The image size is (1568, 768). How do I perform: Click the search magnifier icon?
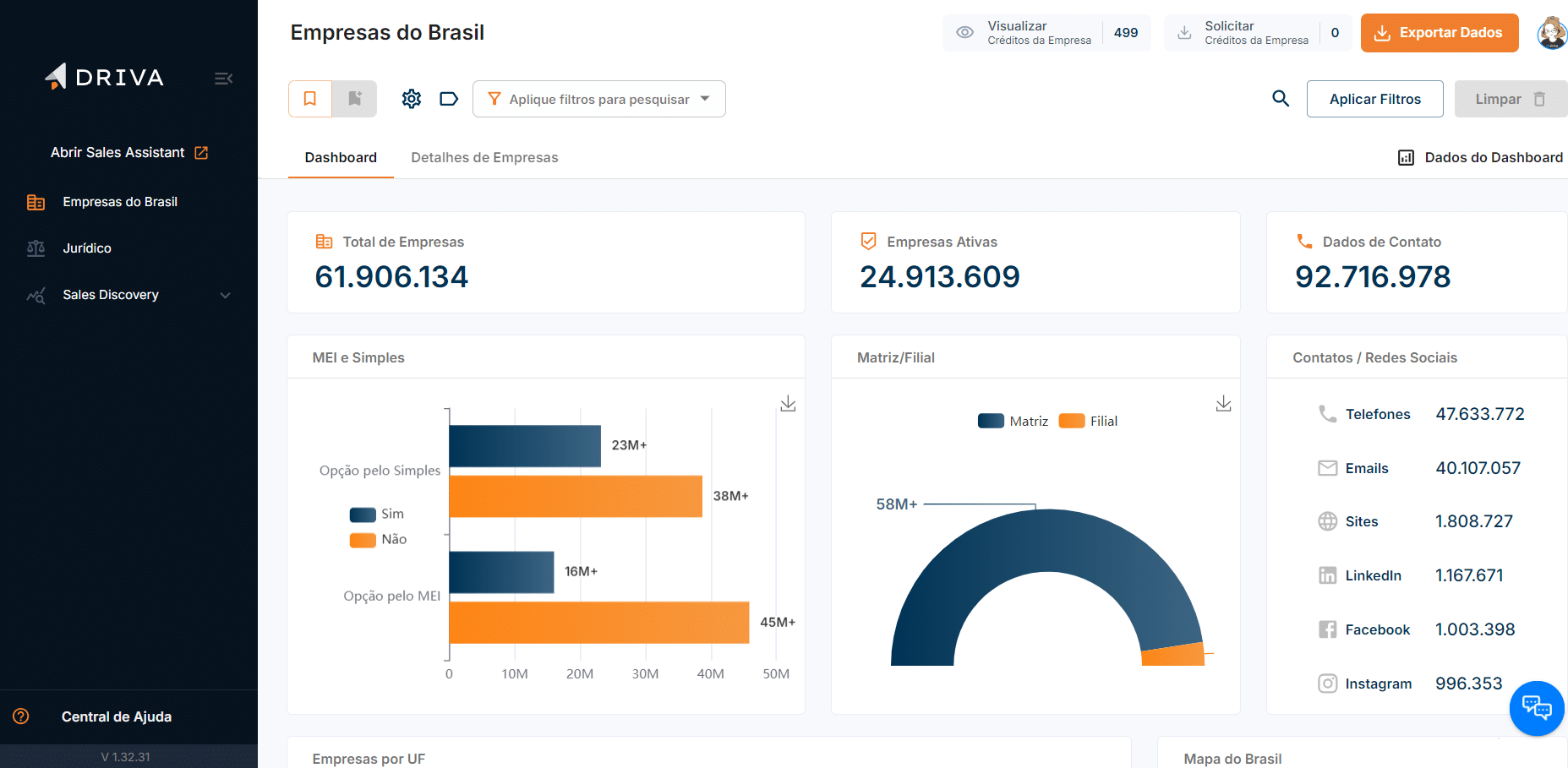point(1281,99)
